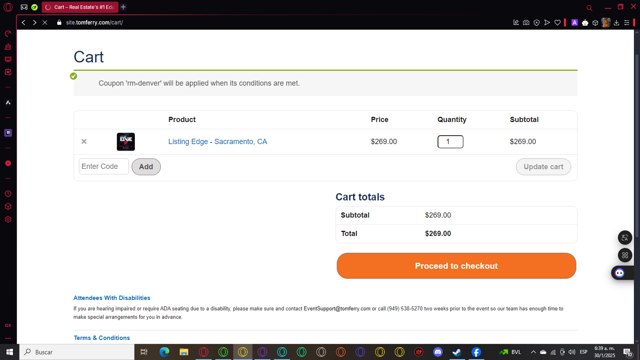Bookmark this page with heart icon
Viewport: 640px width, 360px height.
[557, 22]
